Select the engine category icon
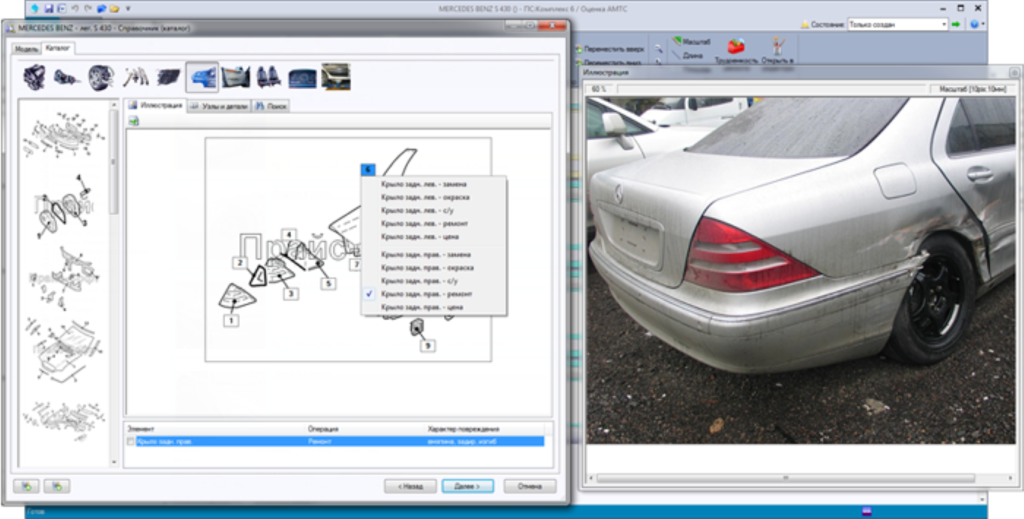1024x519 pixels. click(x=33, y=78)
